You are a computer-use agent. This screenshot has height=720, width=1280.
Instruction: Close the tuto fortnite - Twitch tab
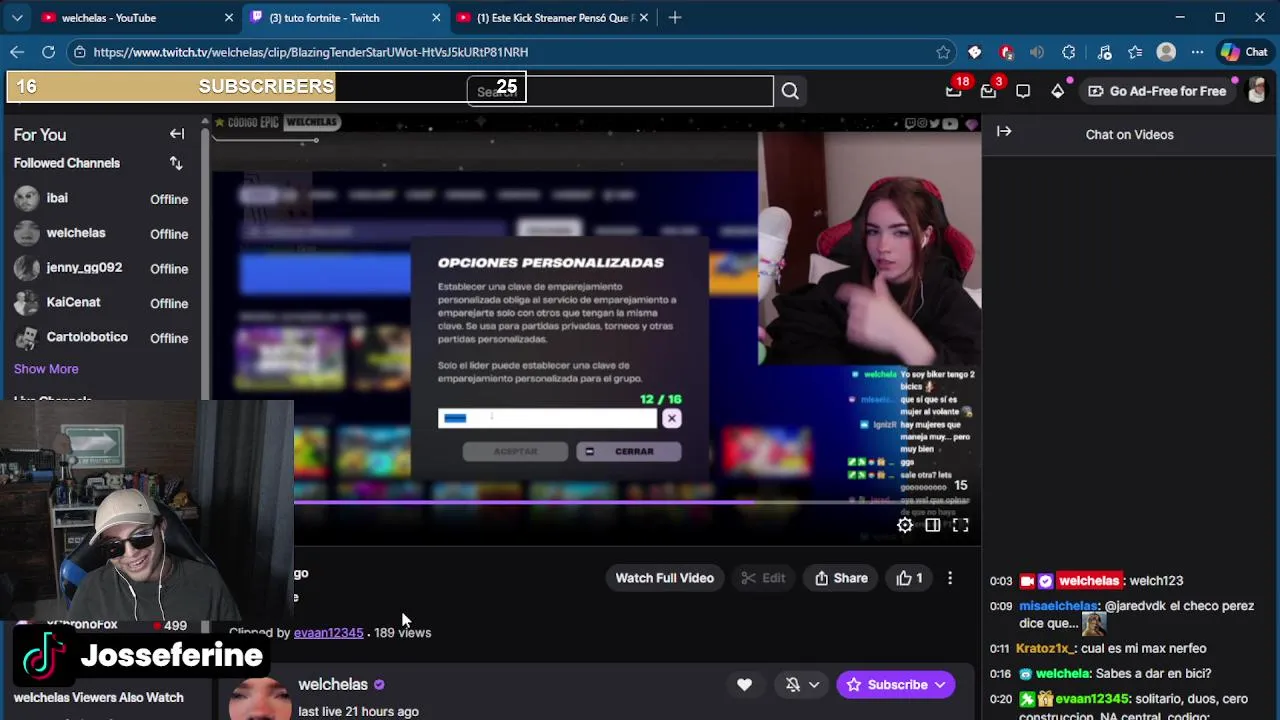436,17
